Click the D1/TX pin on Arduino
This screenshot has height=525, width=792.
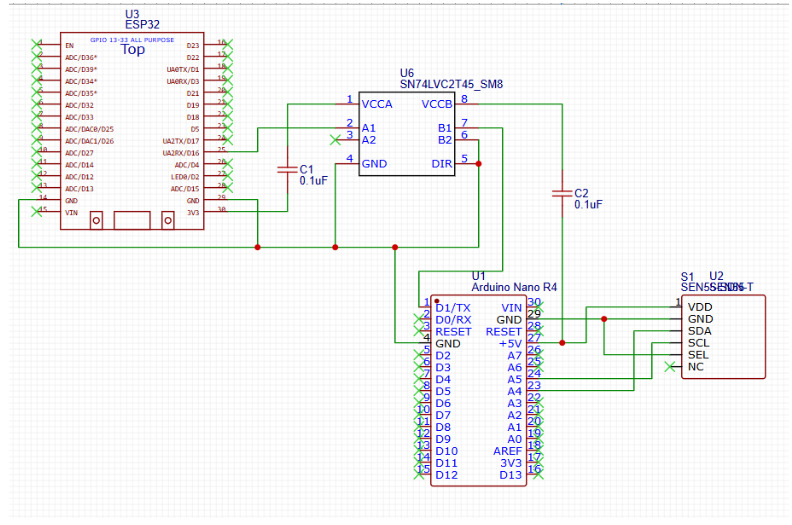pos(453,308)
